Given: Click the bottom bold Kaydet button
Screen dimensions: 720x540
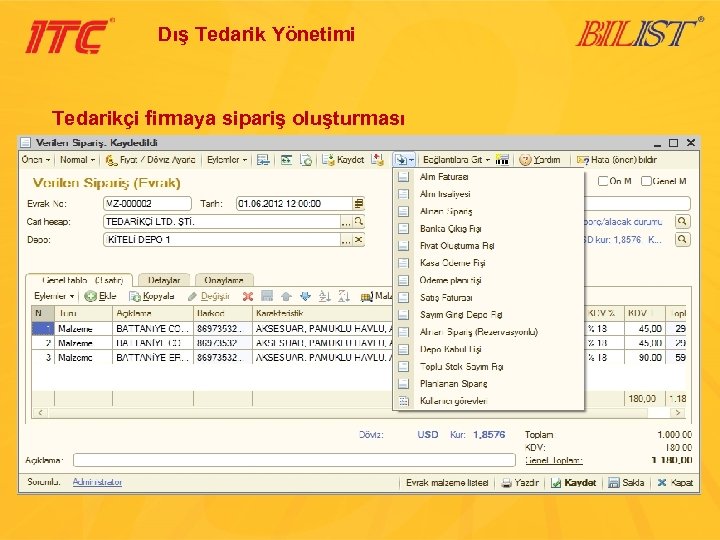Looking at the screenshot, I should (574, 483).
